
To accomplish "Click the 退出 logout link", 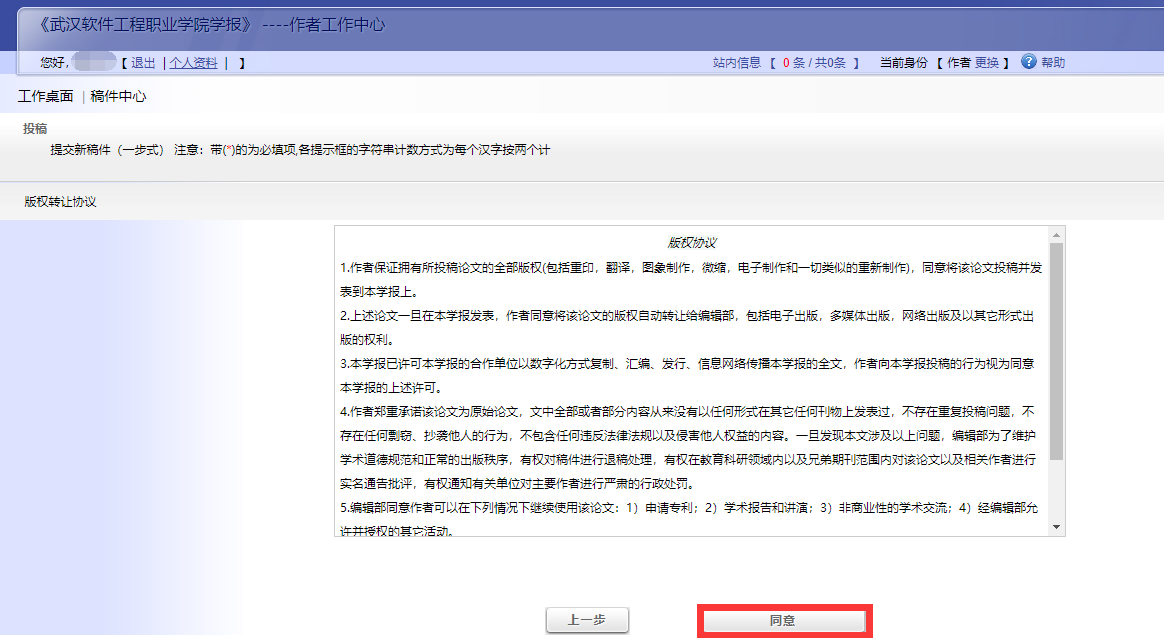I will 143,62.
